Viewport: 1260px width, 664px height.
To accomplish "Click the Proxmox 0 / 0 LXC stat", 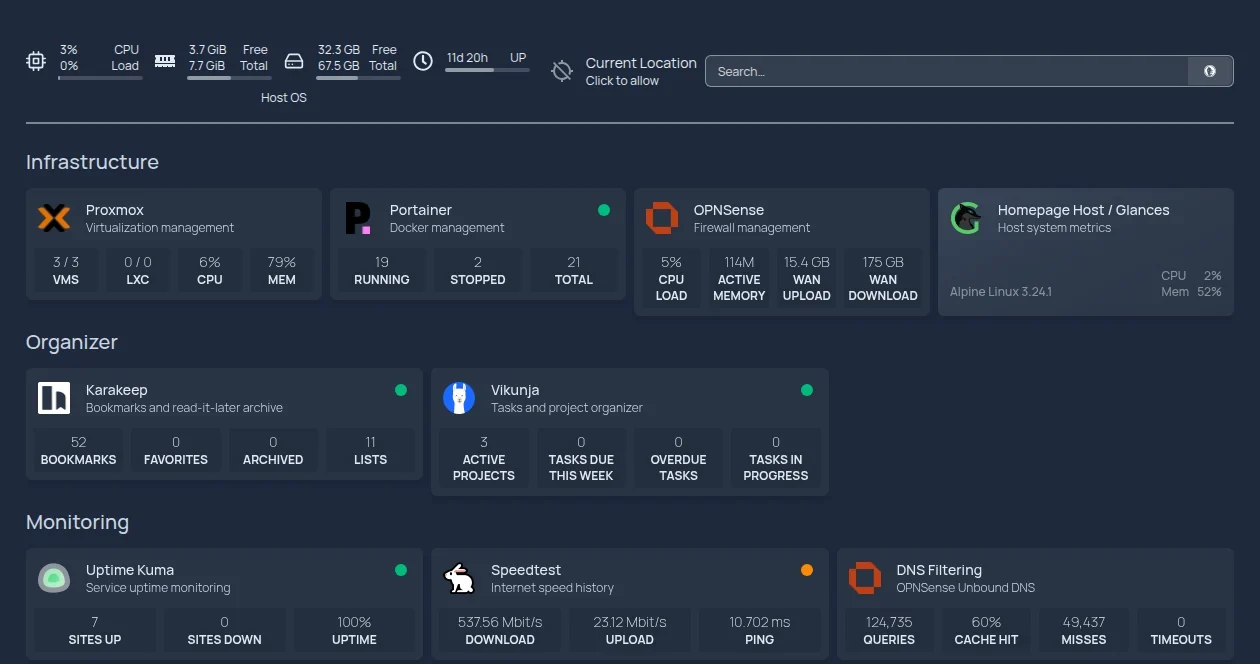I will 138,270.
